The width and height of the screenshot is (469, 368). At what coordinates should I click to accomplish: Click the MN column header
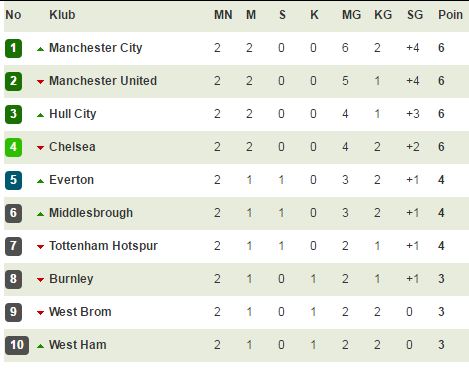(x=223, y=15)
